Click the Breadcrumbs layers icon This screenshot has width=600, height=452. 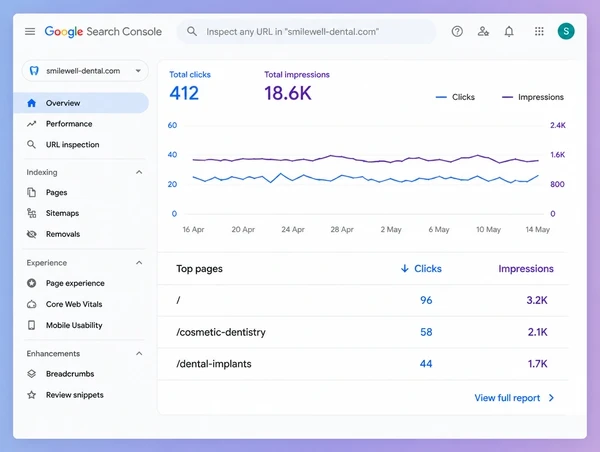[x=31, y=374]
